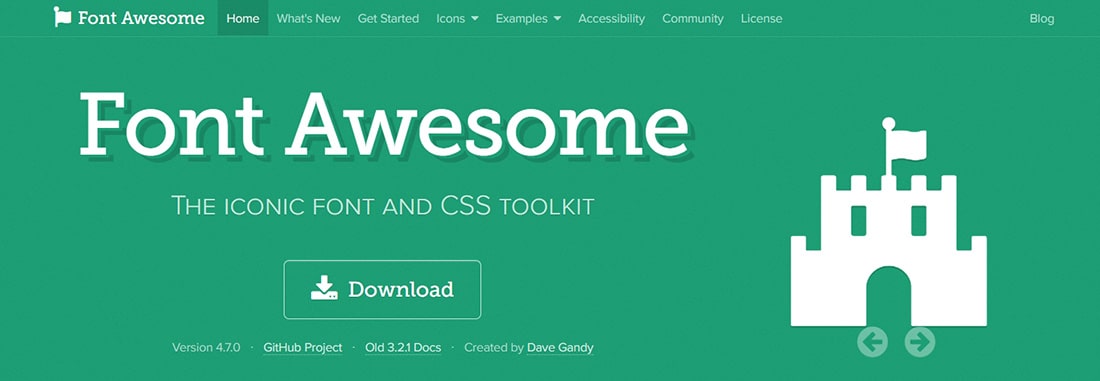
Task: Open the GitHub Project link
Action: [x=303, y=347]
